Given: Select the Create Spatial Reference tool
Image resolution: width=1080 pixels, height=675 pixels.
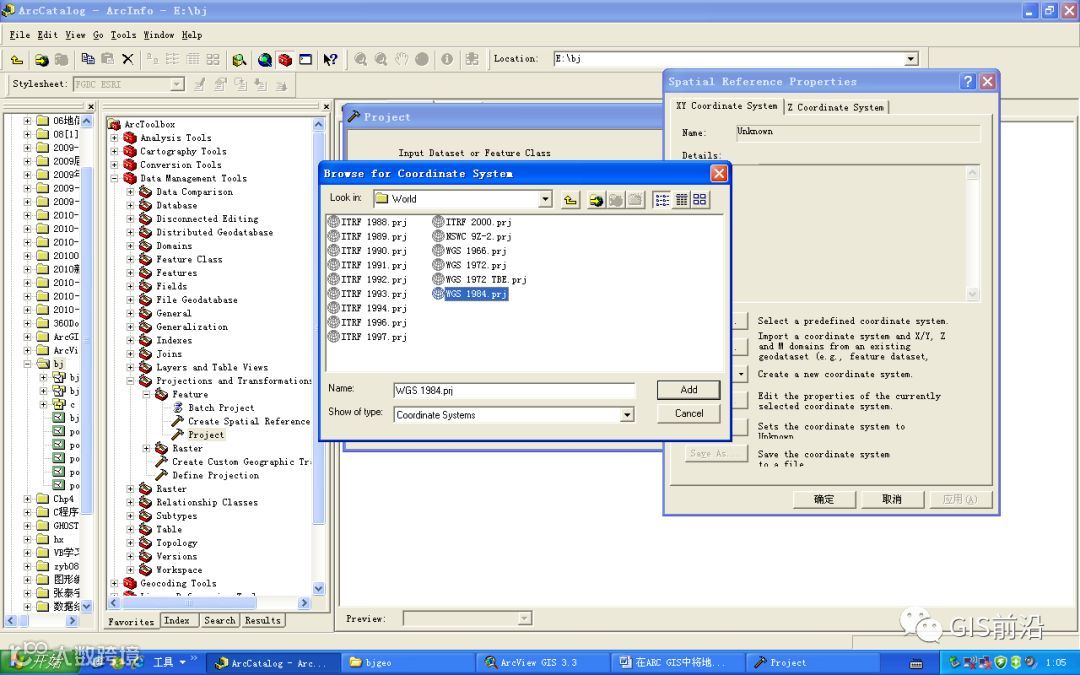Looking at the screenshot, I should pos(241,421).
